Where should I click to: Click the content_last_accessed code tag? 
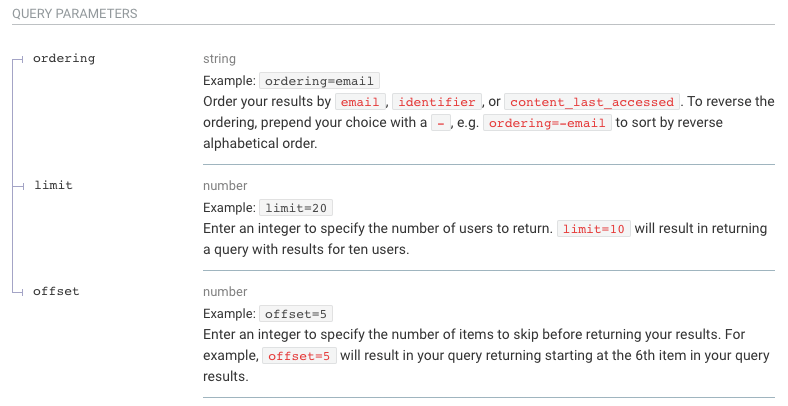(592, 102)
